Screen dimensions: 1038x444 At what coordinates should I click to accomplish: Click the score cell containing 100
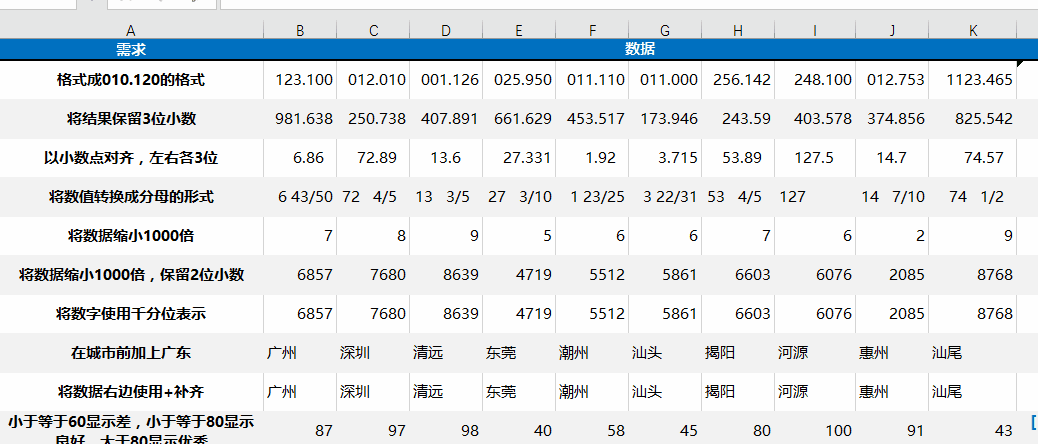(815, 428)
